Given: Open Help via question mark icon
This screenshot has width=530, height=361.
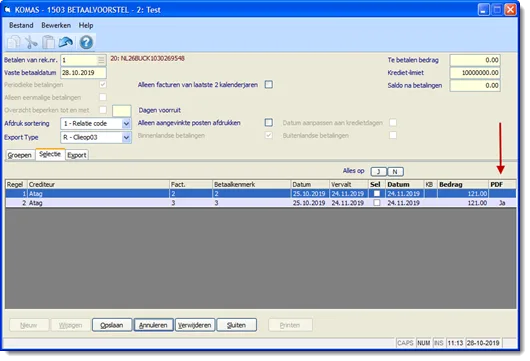Looking at the screenshot, I should [86, 43].
